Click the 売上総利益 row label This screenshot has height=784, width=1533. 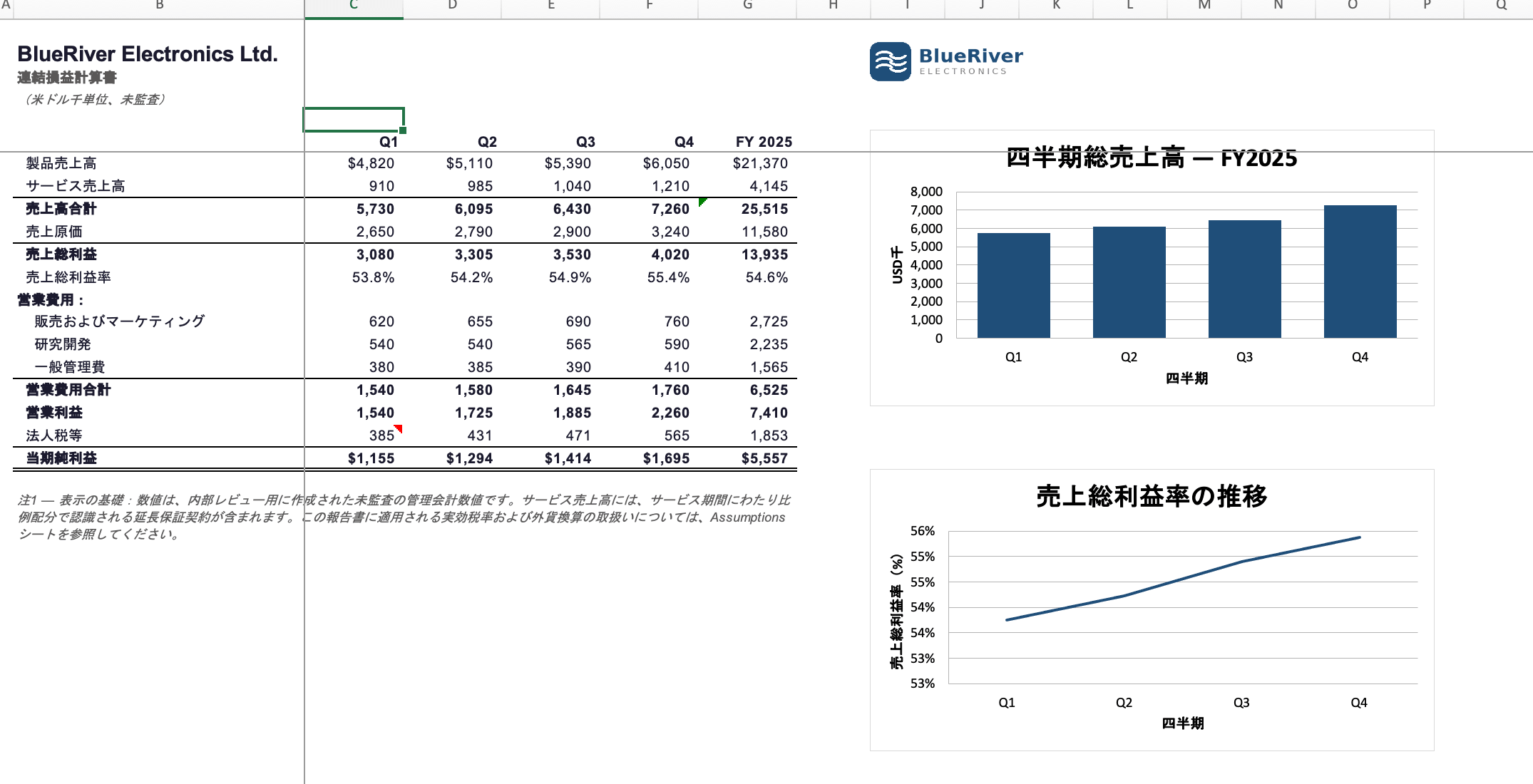61,254
